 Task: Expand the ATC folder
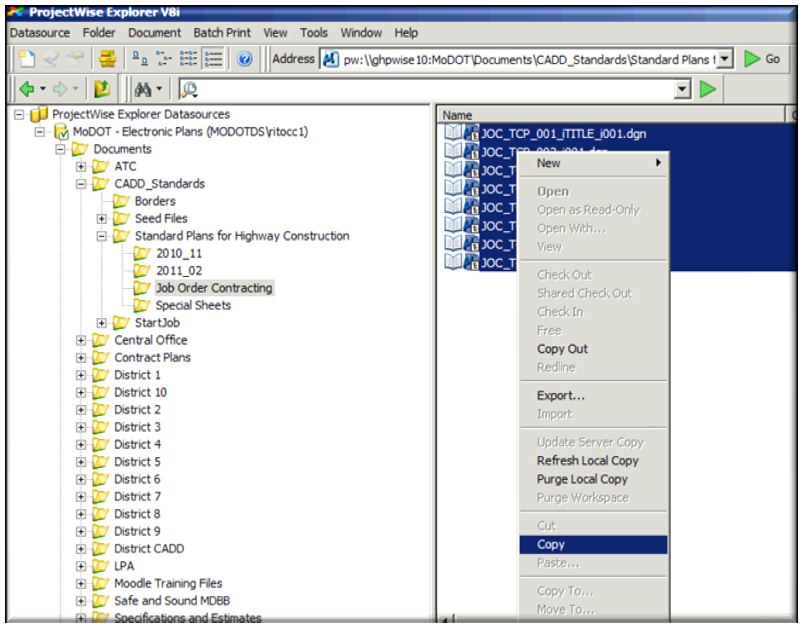(x=80, y=166)
